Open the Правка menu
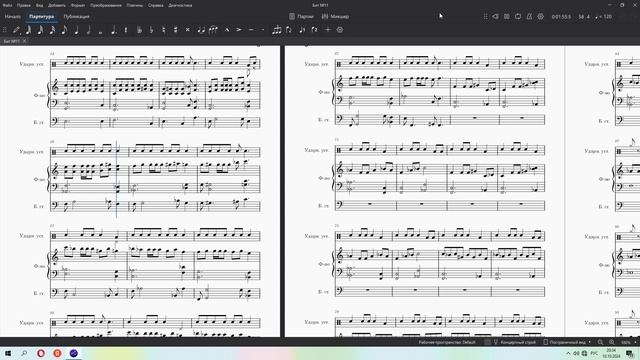 coord(24,5)
